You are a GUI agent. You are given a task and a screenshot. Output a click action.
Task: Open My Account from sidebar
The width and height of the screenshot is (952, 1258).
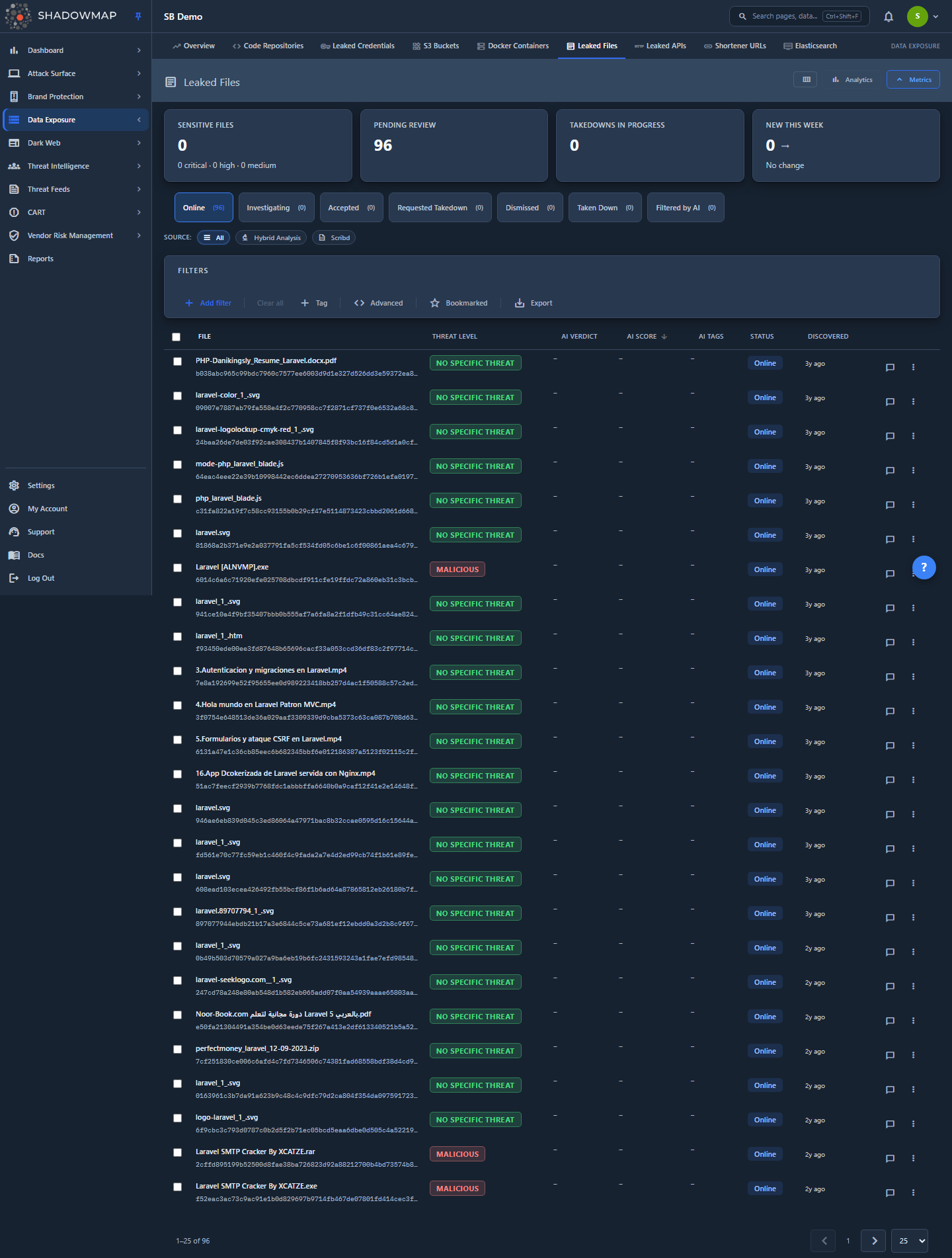(x=48, y=509)
